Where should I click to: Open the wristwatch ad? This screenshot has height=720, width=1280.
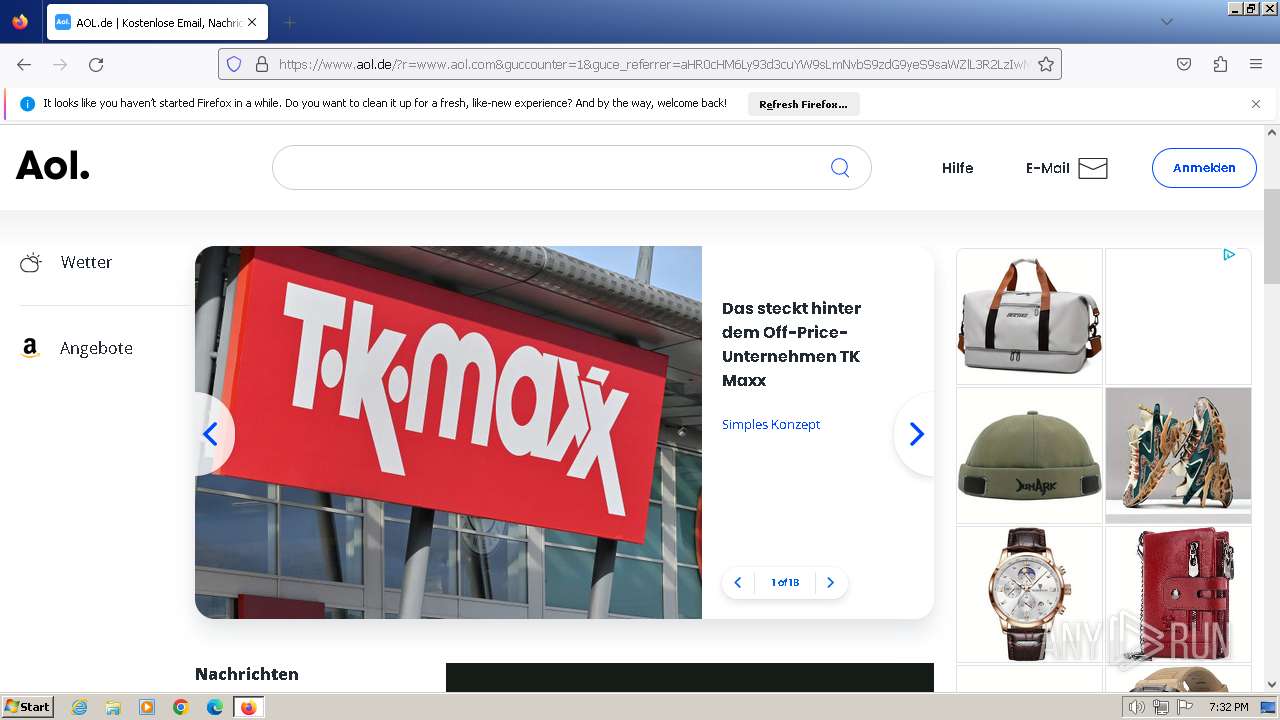click(1029, 594)
